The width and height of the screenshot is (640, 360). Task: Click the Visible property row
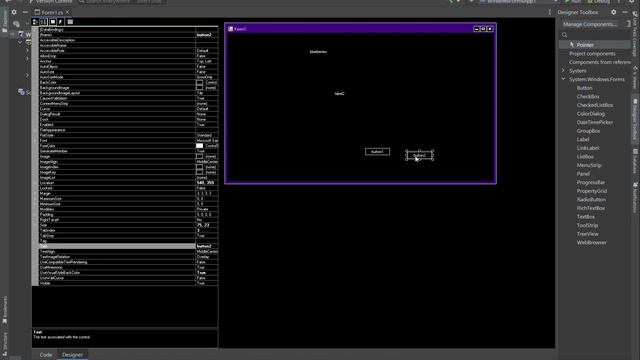coord(128,283)
